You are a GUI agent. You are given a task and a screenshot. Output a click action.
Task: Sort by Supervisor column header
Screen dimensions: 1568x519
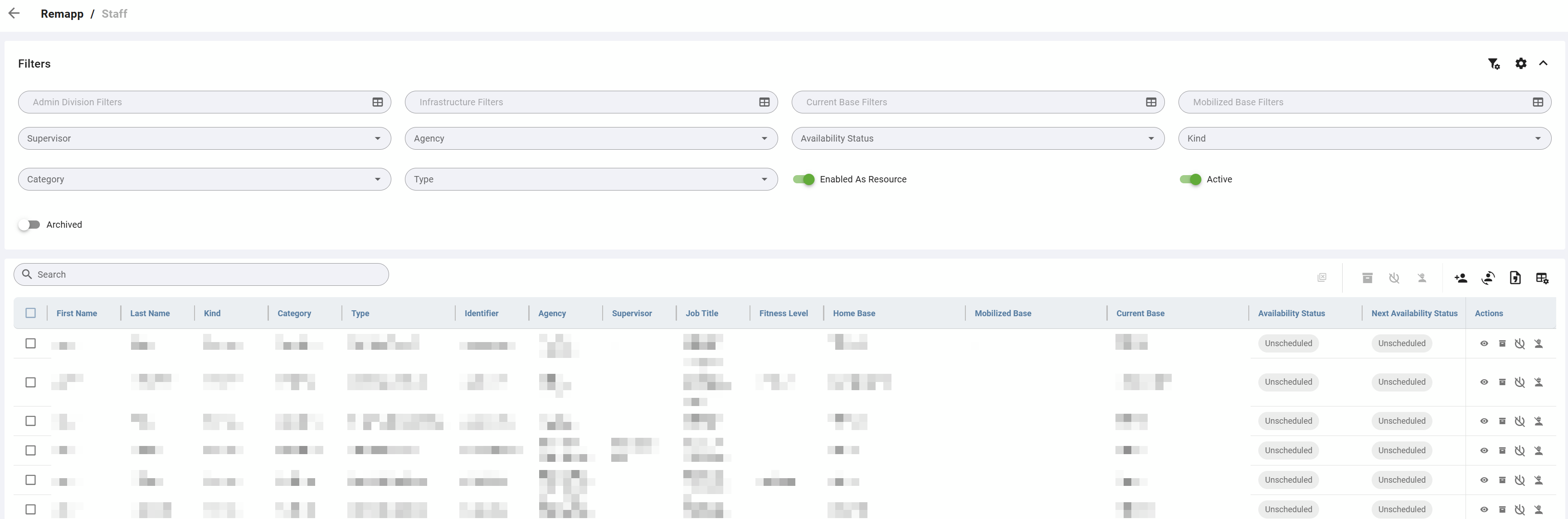pyautogui.click(x=632, y=313)
